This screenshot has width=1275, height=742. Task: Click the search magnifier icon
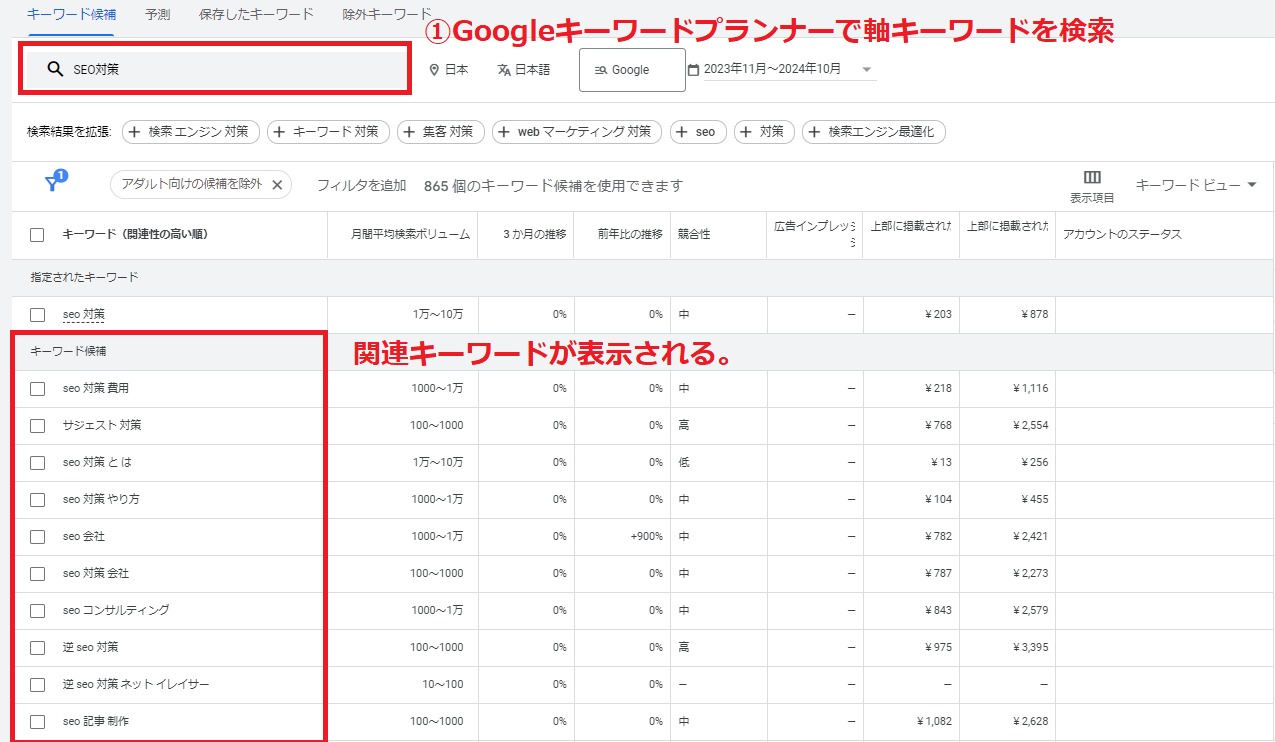point(56,70)
